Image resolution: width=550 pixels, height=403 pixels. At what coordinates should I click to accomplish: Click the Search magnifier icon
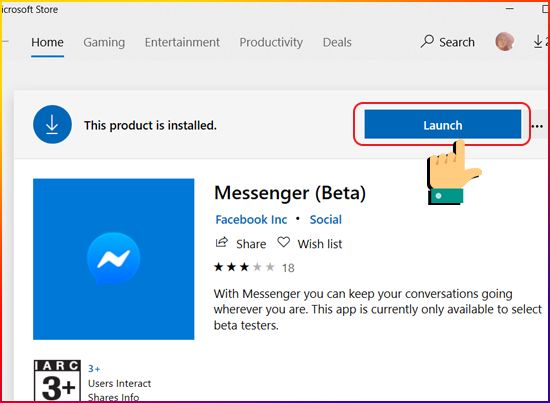[x=427, y=41]
